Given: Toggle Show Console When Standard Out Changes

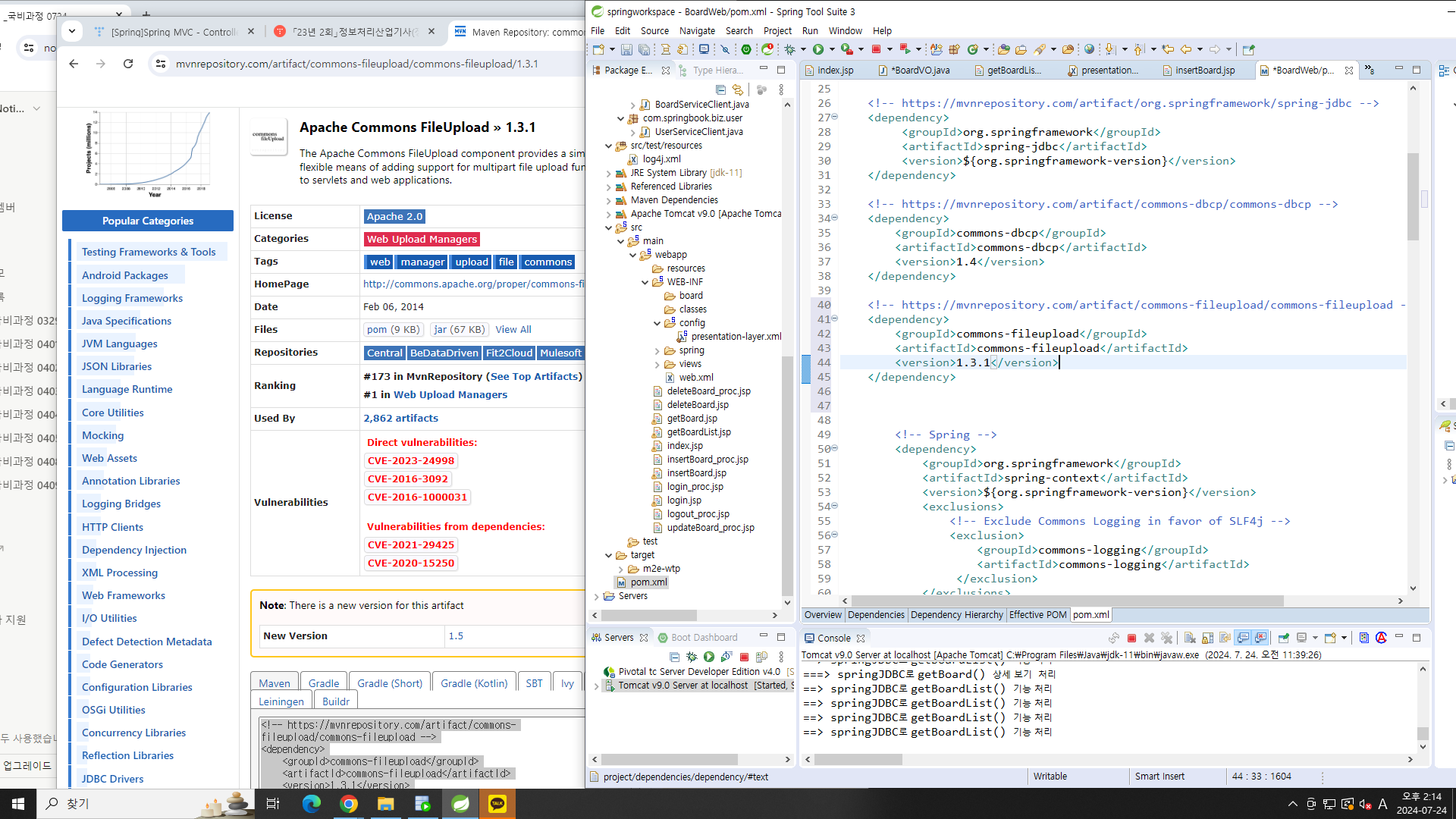Looking at the screenshot, I should coord(1243,638).
